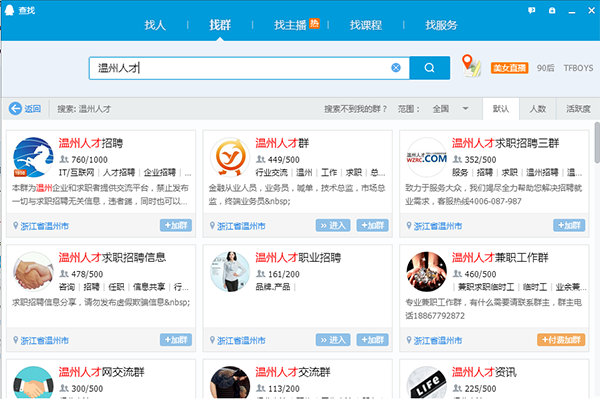The width and height of the screenshot is (600, 399).
Task: Open 温州人才兼职工作群 avatar
Action: pyautogui.click(x=427, y=272)
